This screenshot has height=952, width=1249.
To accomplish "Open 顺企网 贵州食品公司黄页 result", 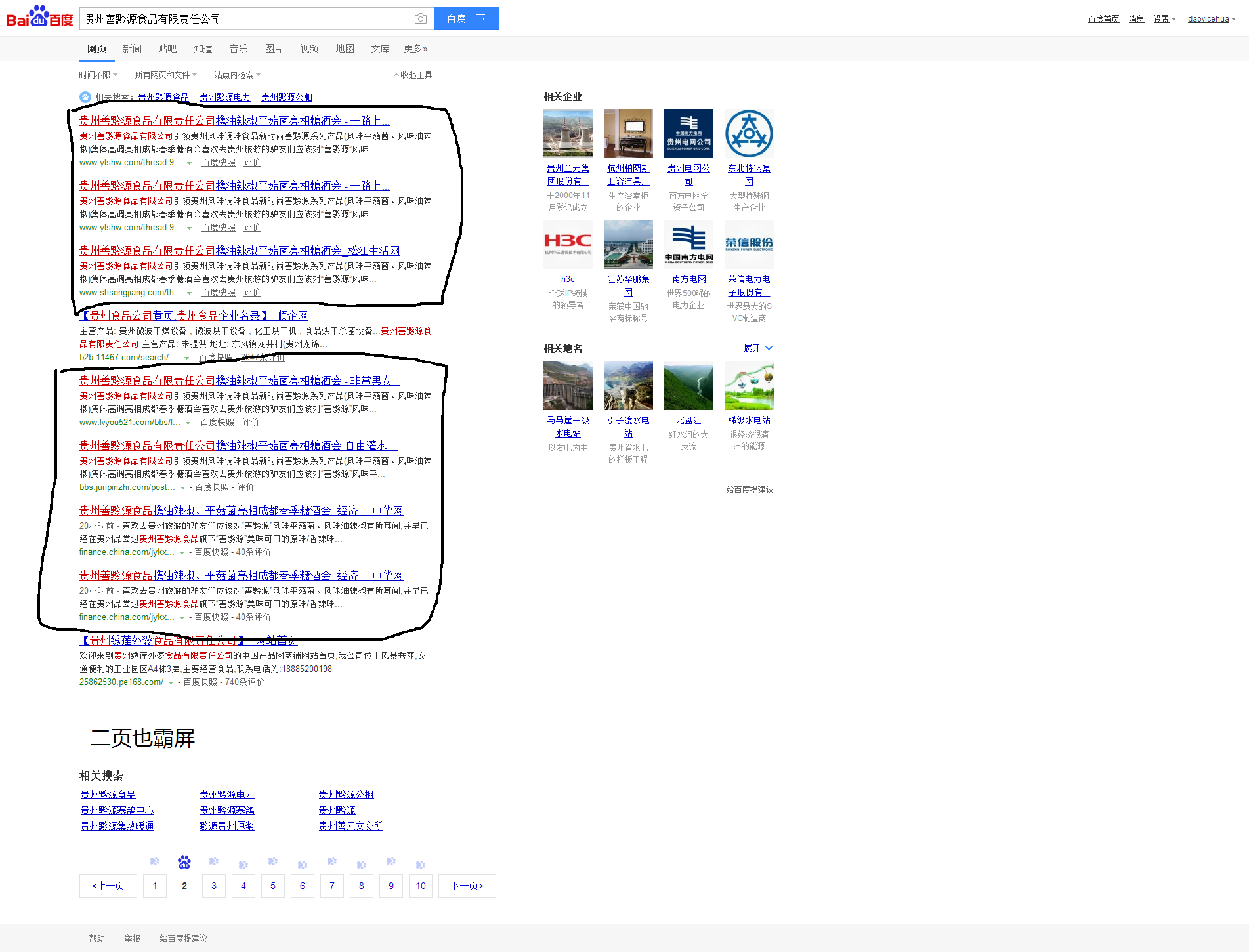I will [194, 316].
